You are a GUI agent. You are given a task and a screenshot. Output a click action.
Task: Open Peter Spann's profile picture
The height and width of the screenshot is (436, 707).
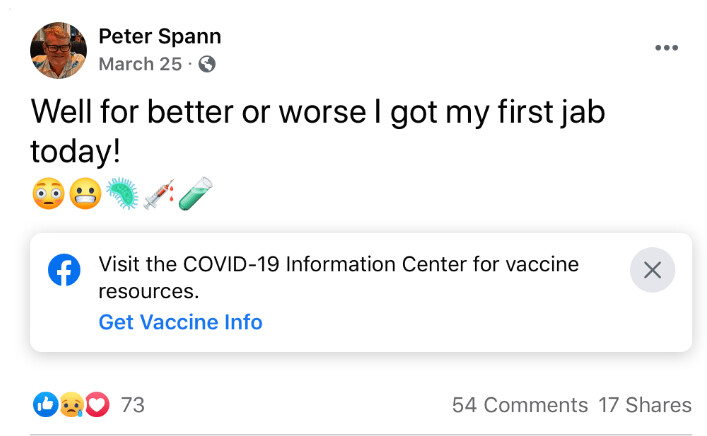click(x=58, y=50)
